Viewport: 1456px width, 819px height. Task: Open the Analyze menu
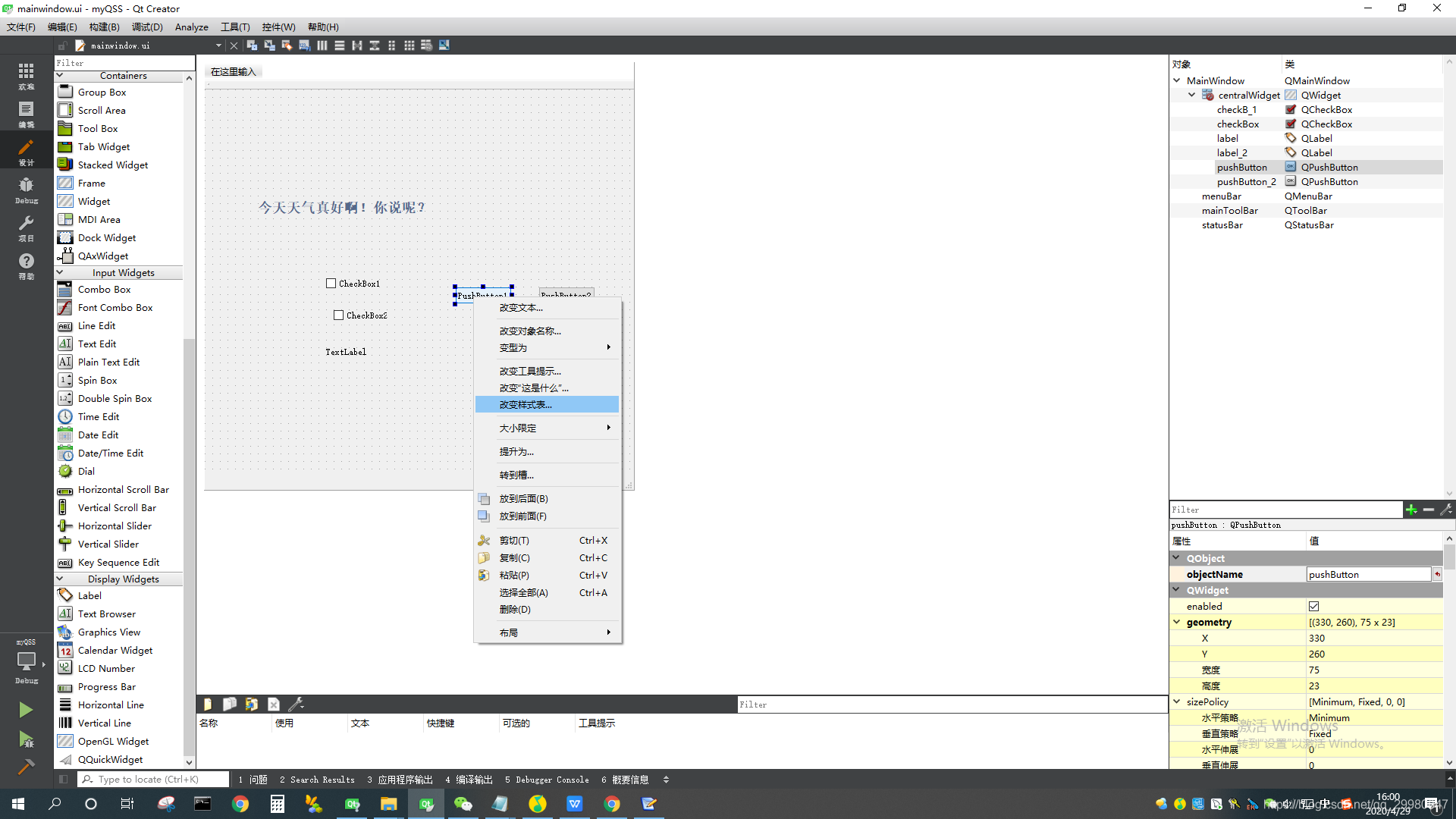point(191,27)
